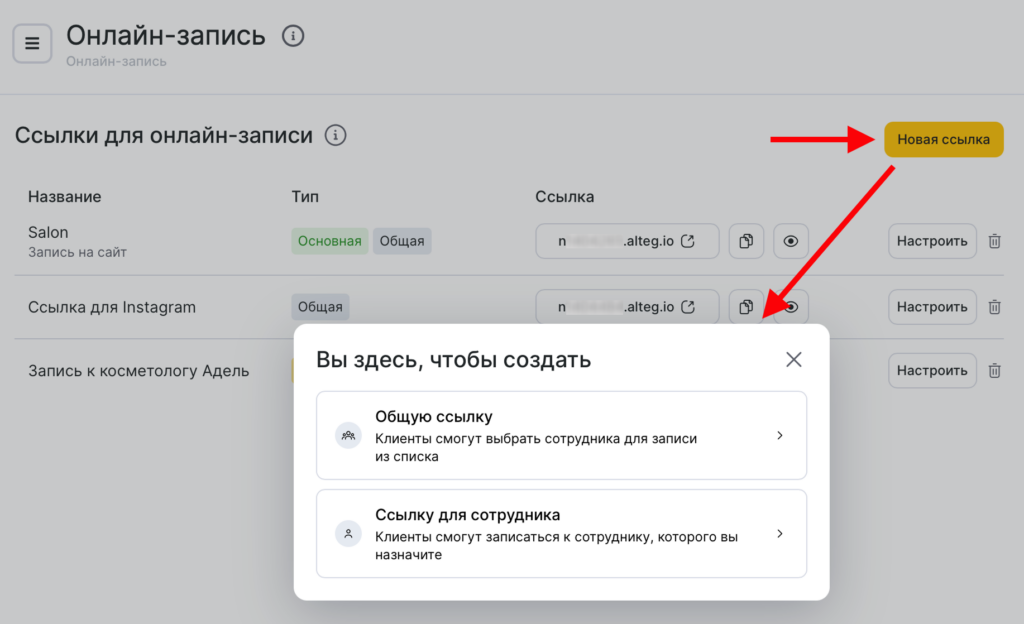This screenshot has width=1024, height=624.
Task: Copy the Instagram booking link
Action: (746, 307)
